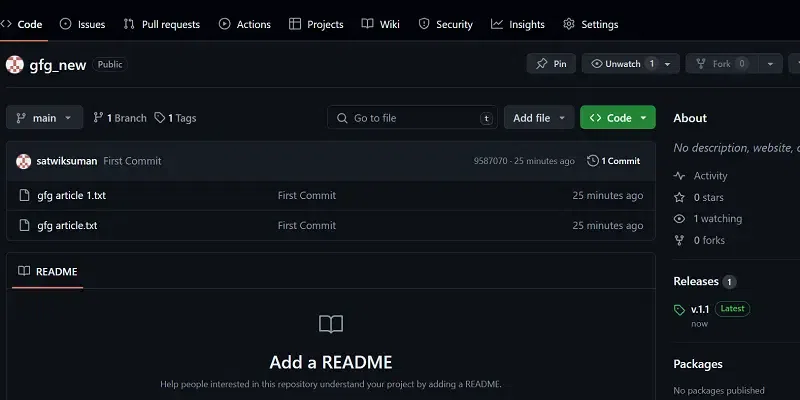The height and width of the screenshot is (400, 800).
Task: Open the Packages heading link
Action: 698,364
